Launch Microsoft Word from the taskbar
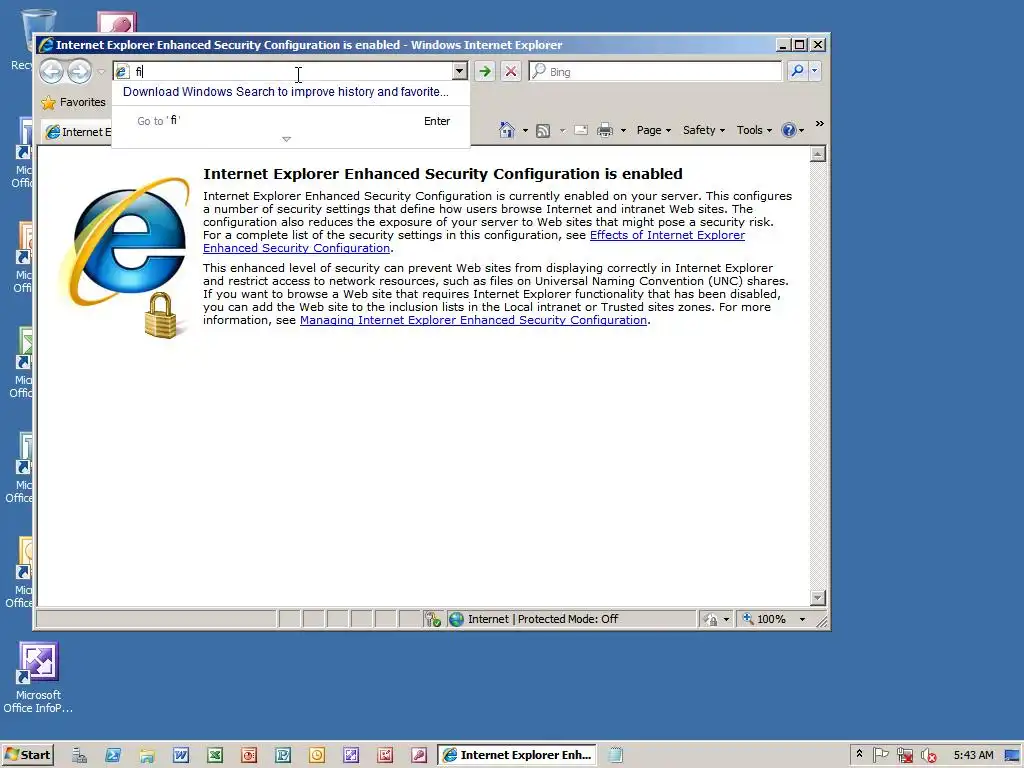 click(x=181, y=755)
